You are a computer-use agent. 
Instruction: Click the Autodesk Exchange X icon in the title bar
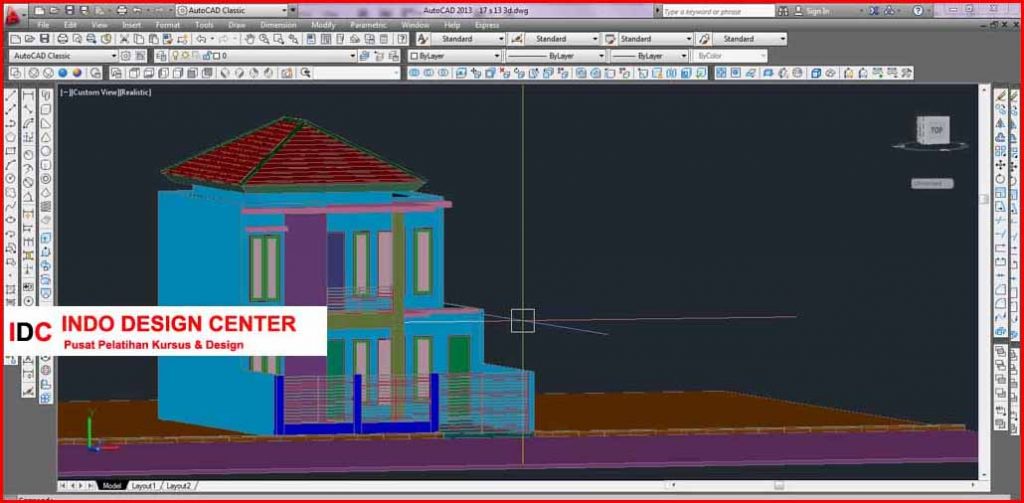pyautogui.click(x=874, y=10)
